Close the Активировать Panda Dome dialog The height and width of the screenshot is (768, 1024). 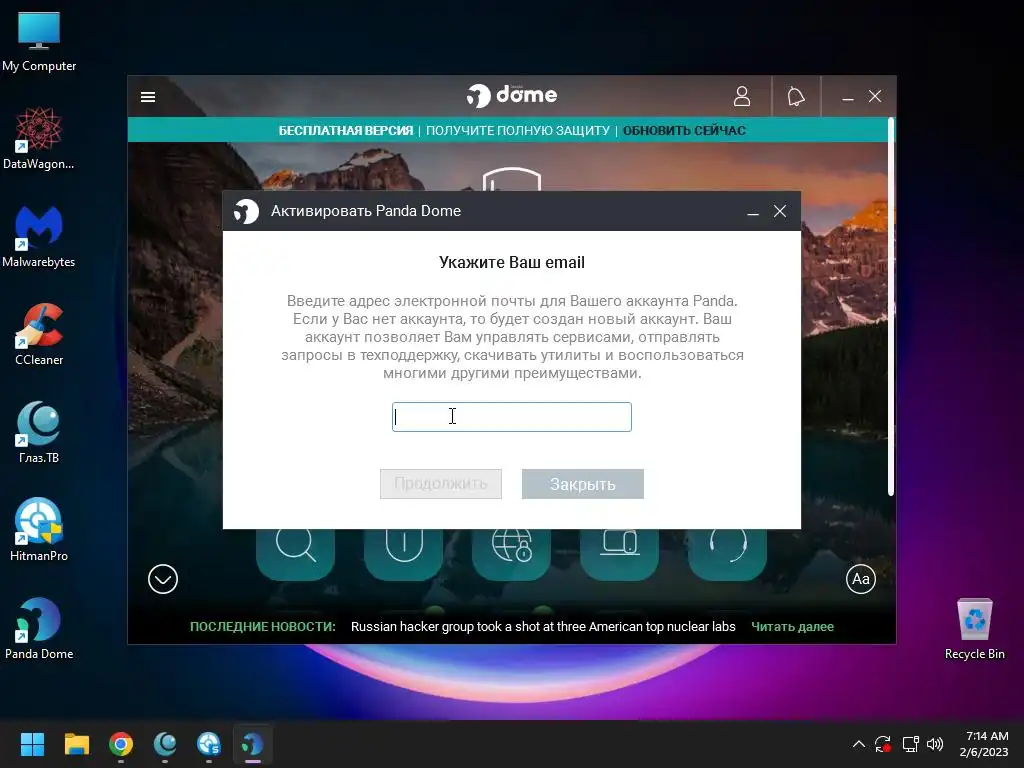[x=780, y=211]
